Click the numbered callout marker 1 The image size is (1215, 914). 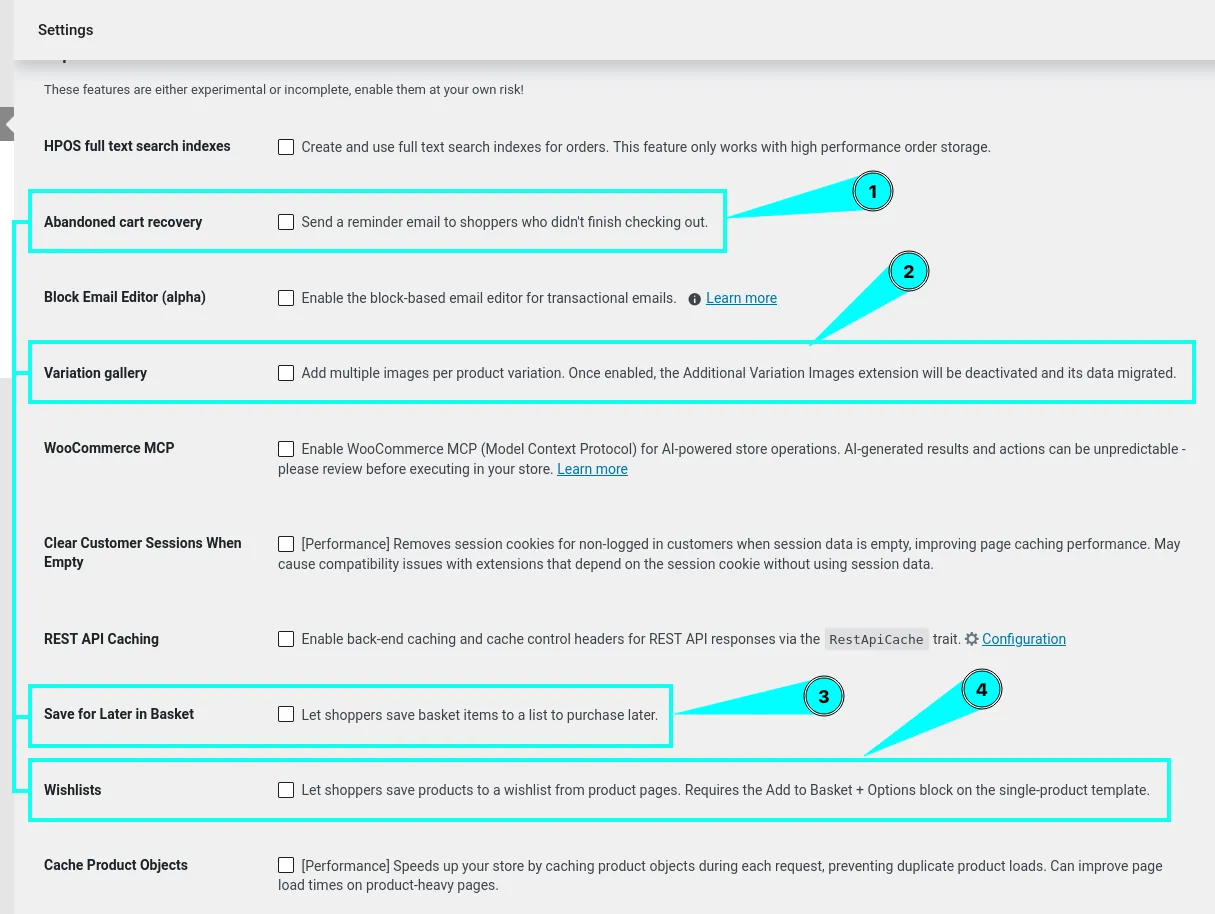(x=872, y=191)
